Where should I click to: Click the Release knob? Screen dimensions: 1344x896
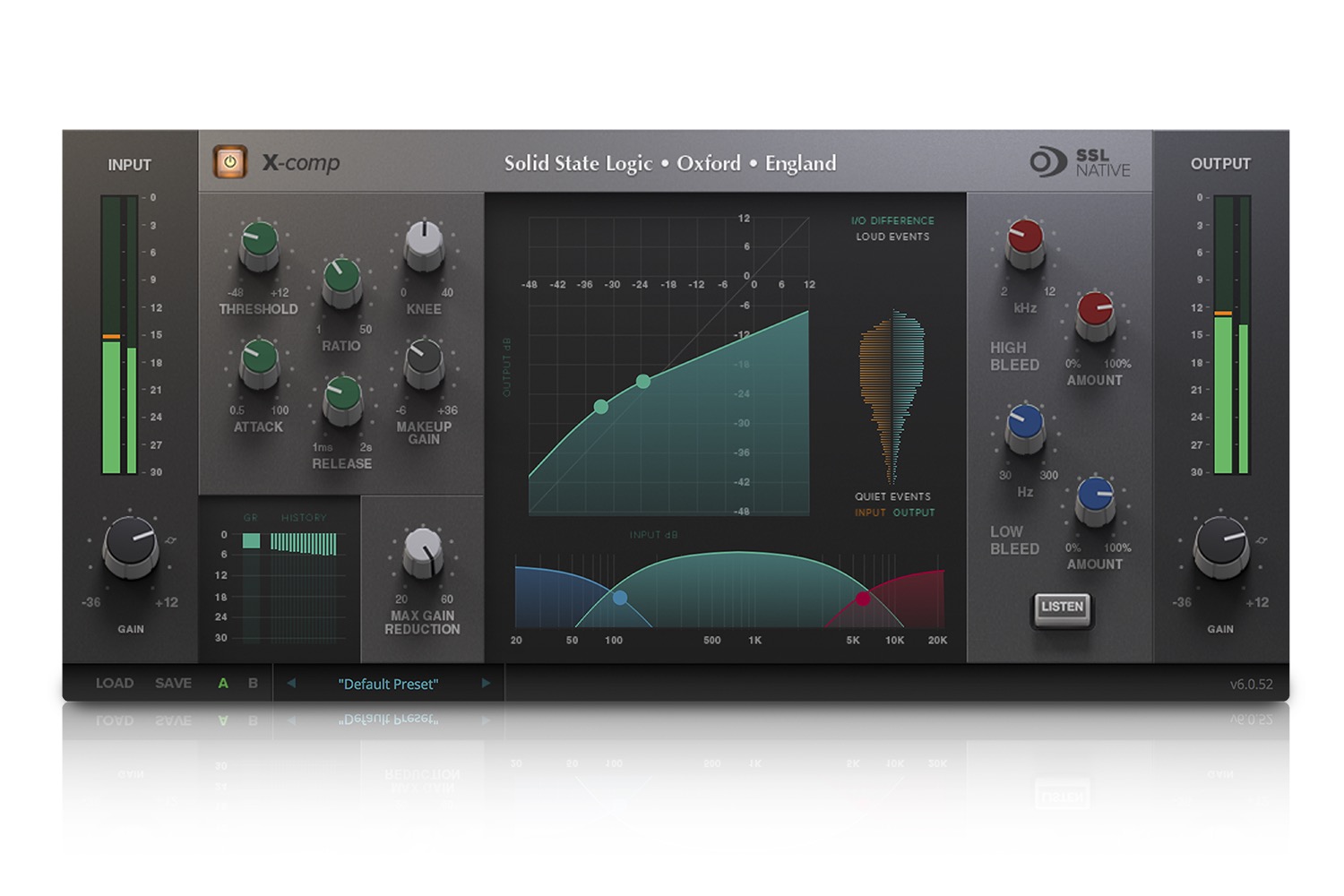[341, 400]
